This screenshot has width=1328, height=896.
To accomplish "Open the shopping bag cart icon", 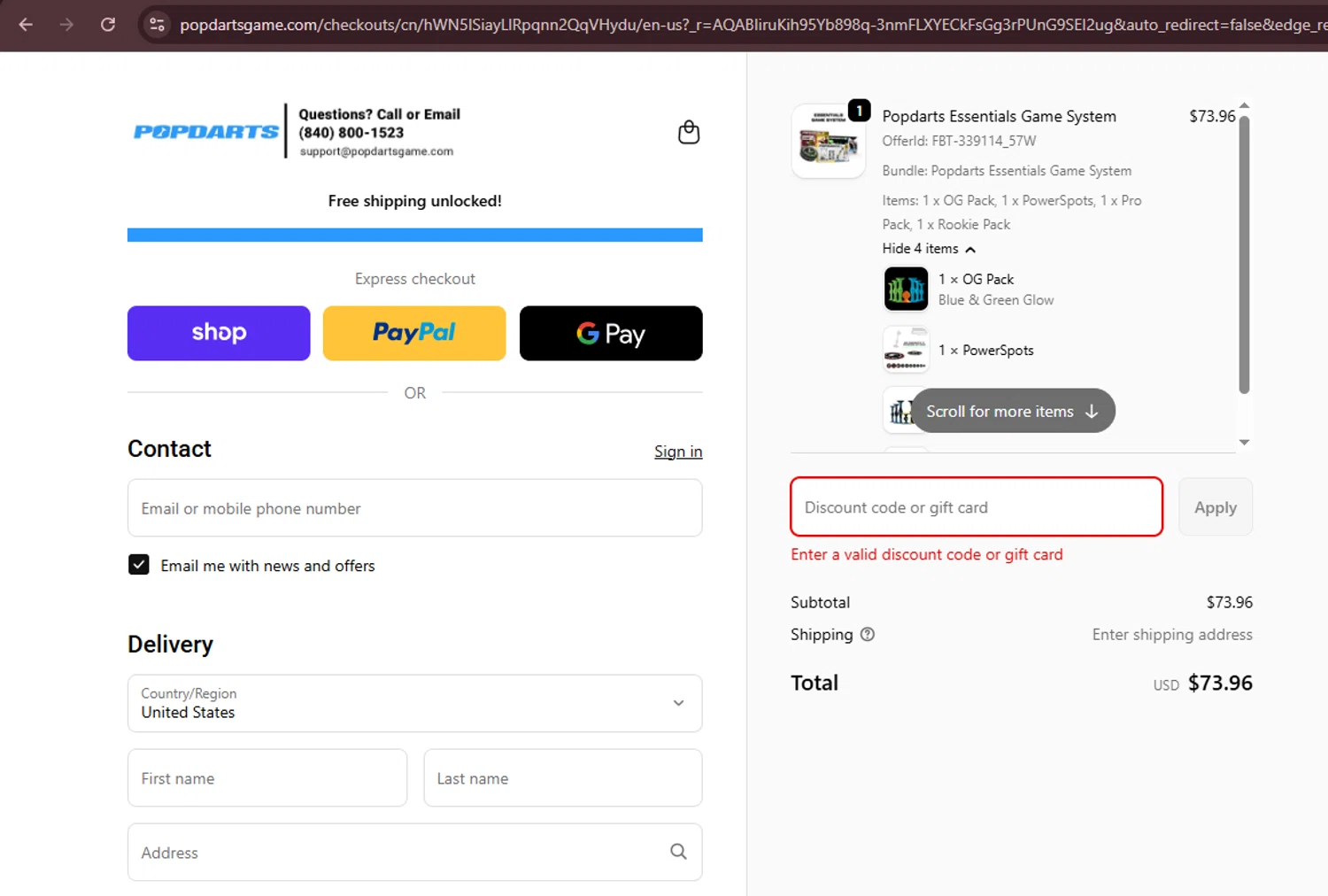I will click(x=689, y=132).
